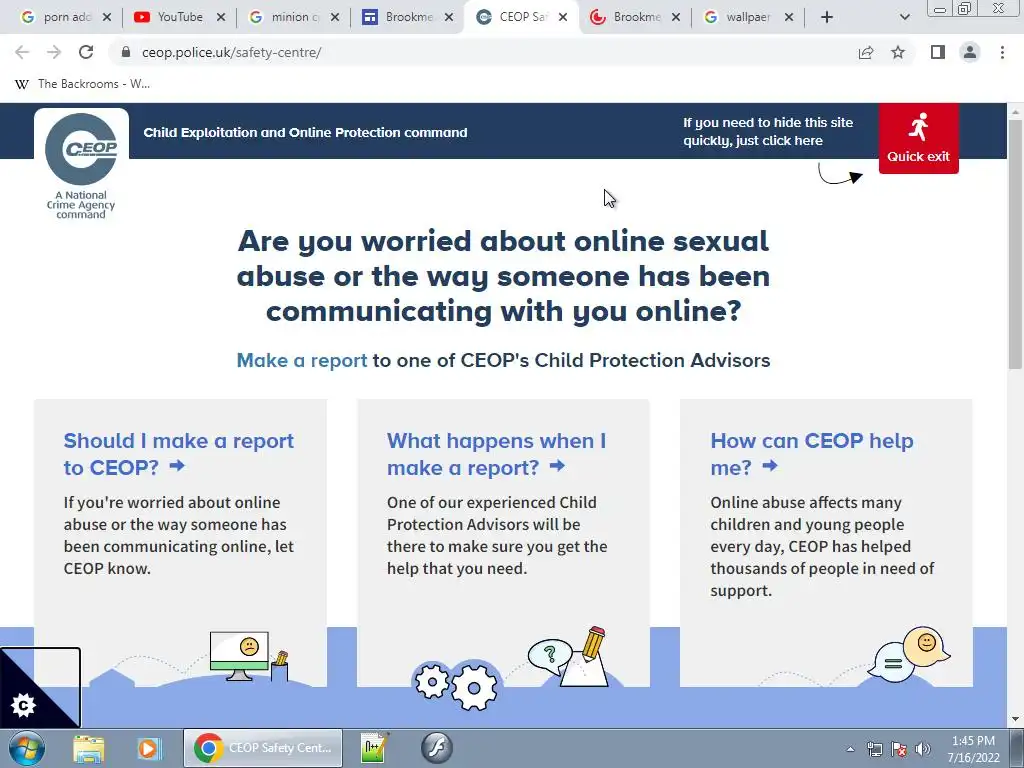Click the volume speaker tray icon
Viewport: 1024px width, 768px height.
[923, 749]
